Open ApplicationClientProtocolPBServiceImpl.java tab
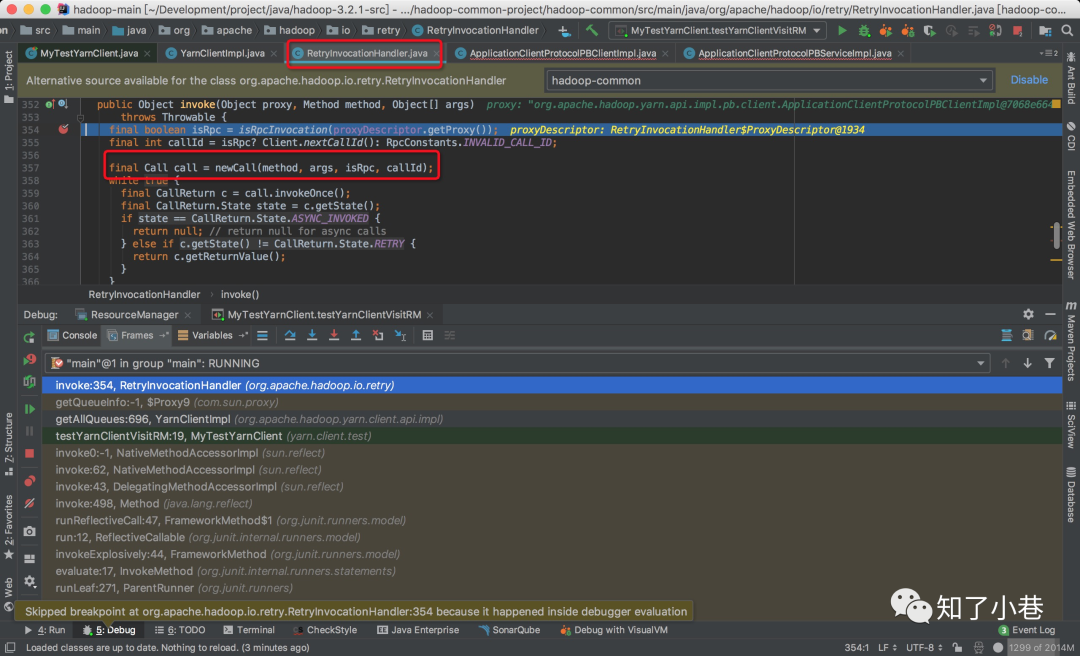The width and height of the screenshot is (1080, 656). click(794, 53)
